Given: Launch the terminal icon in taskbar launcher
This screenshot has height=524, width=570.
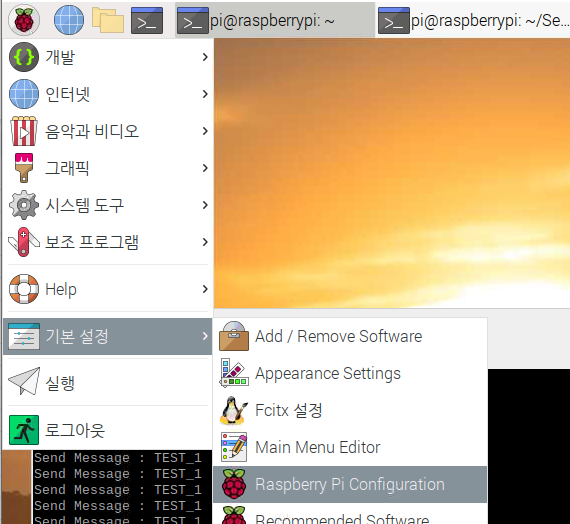Looking at the screenshot, I should [147, 20].
